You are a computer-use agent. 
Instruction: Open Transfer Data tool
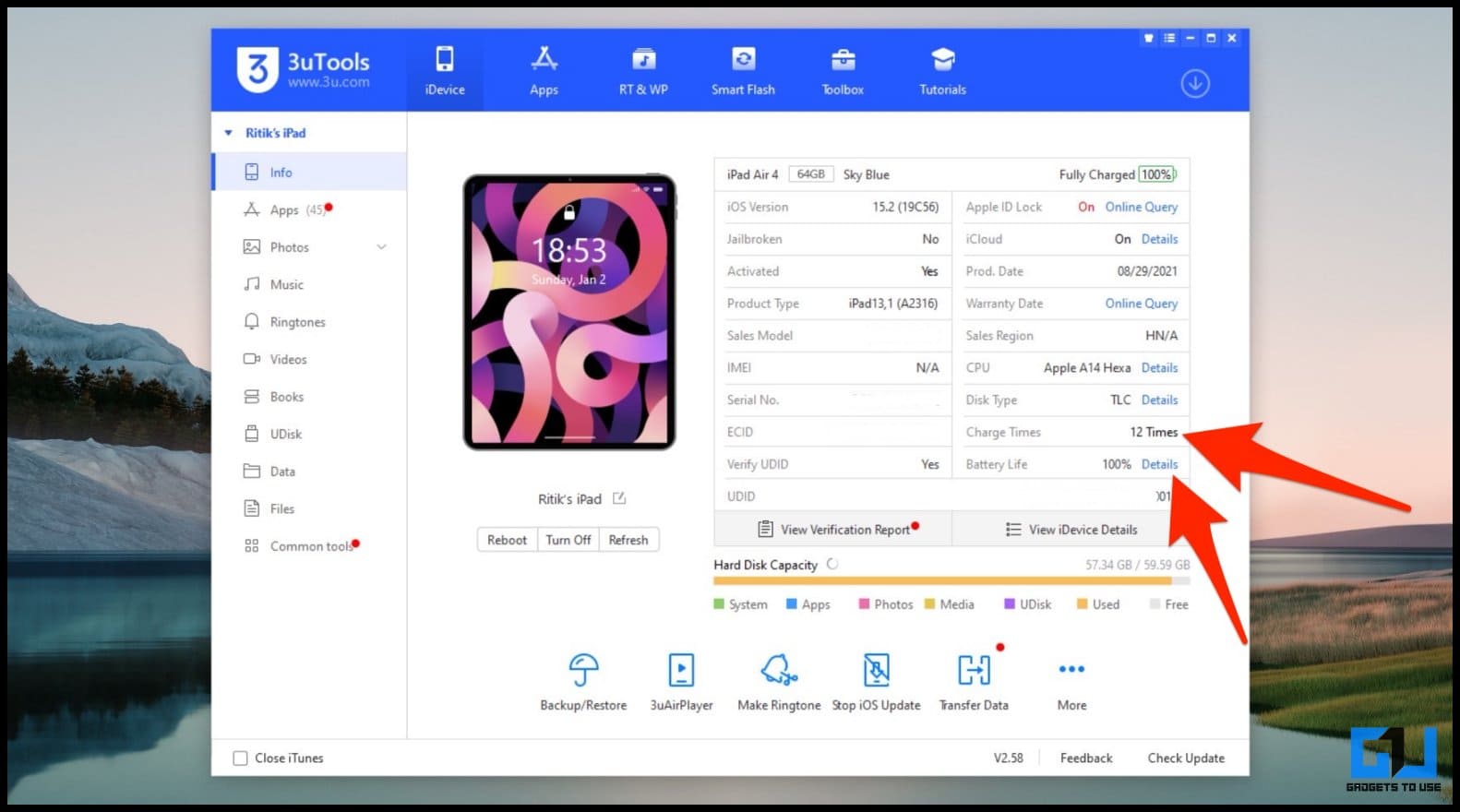tap(974, 683)
